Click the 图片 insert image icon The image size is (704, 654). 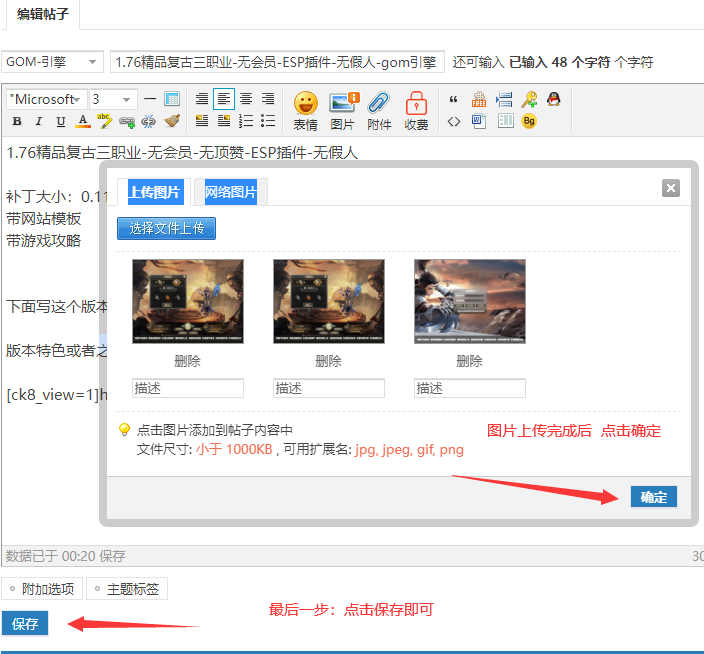(342, 110)
